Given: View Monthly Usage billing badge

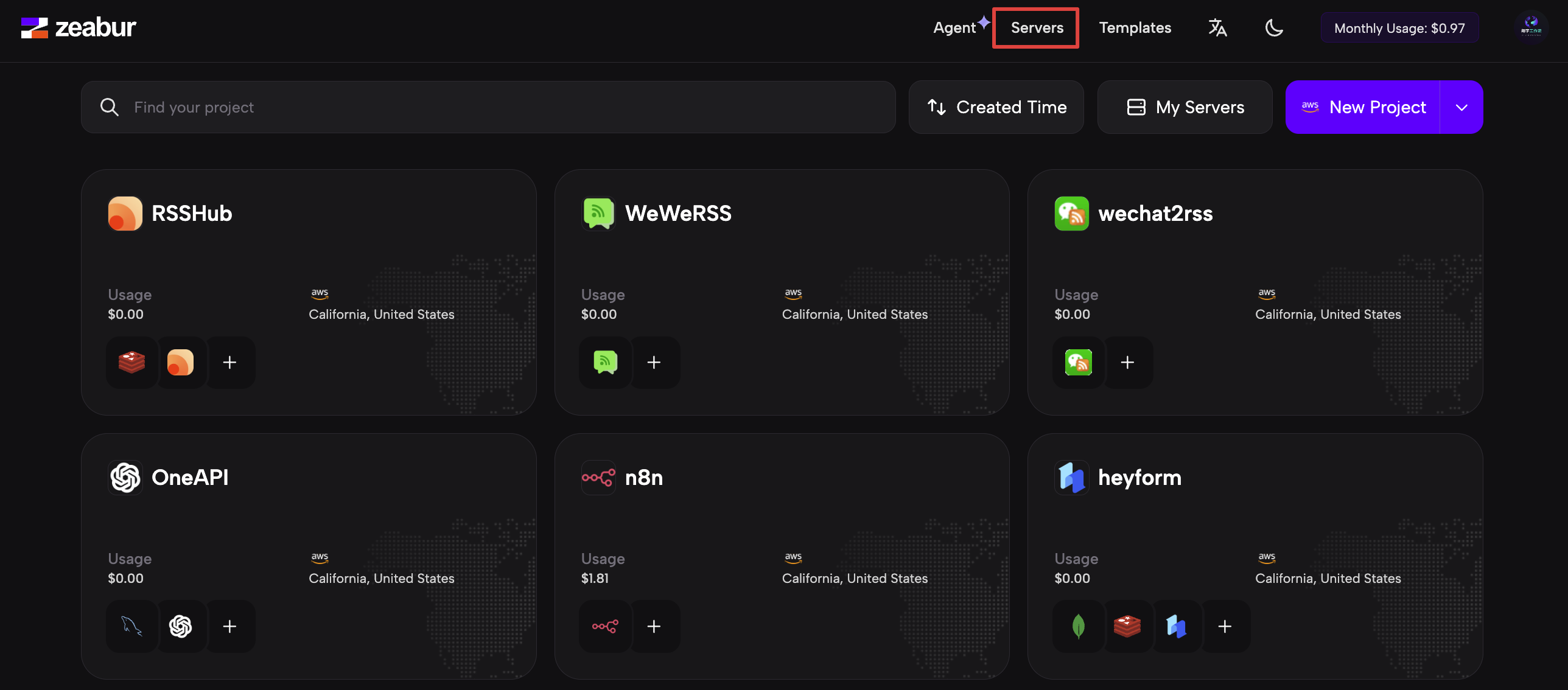Looking at the screenshot, I should click(x=1399, y=28).
